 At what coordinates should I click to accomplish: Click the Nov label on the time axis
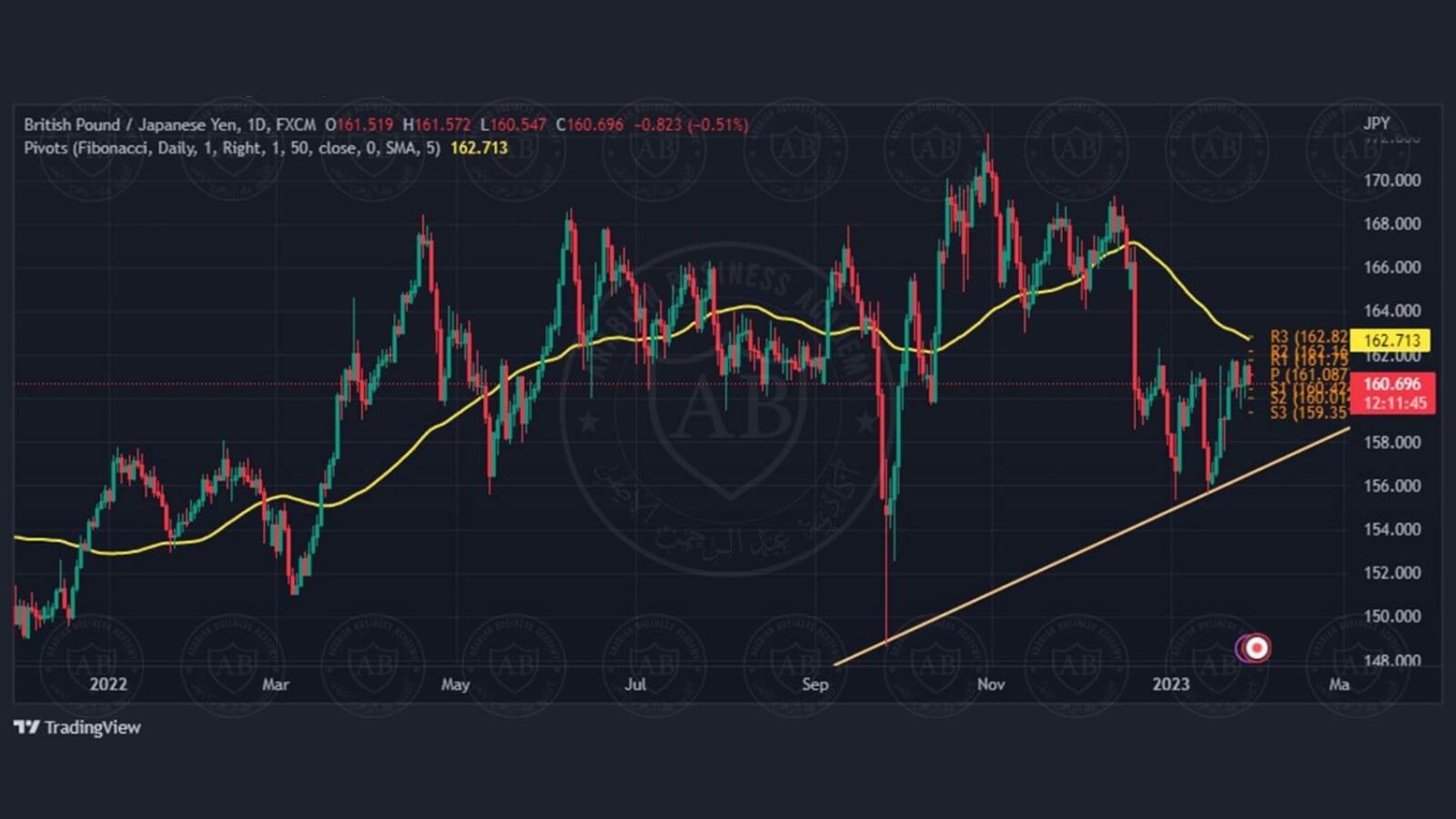[x=991, y=684]
